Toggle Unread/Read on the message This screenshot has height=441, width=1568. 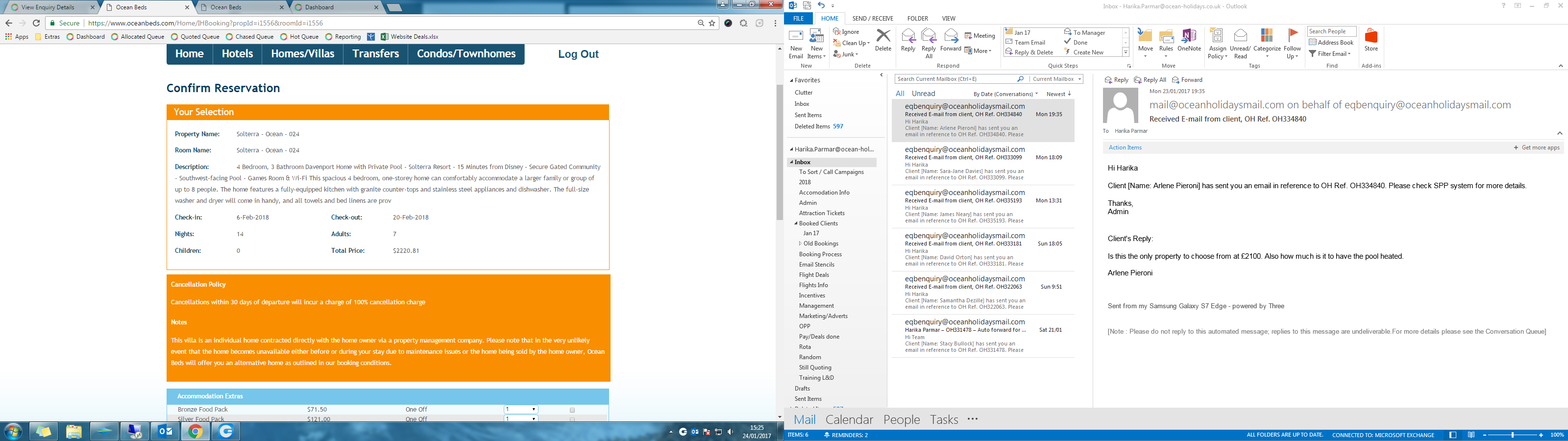(x=1240, y=44)
